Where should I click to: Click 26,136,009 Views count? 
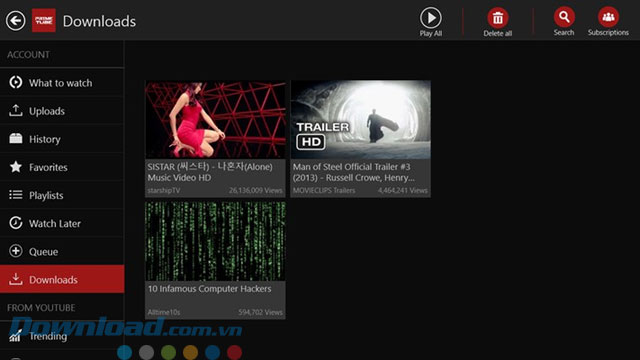point(256,190)
